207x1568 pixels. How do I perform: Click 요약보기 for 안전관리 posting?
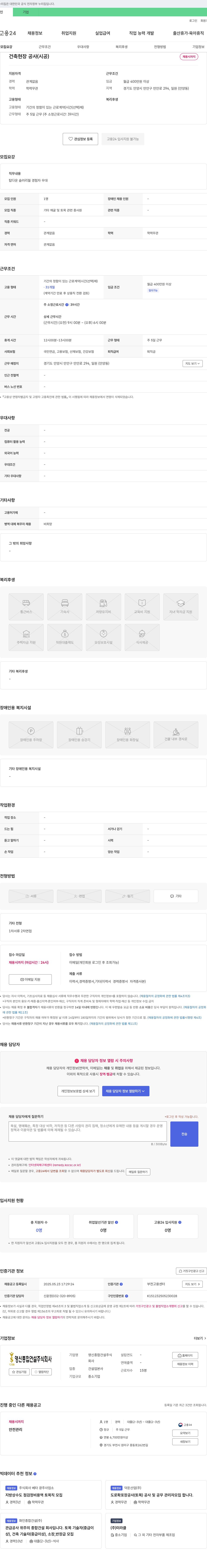point(185,1433)
